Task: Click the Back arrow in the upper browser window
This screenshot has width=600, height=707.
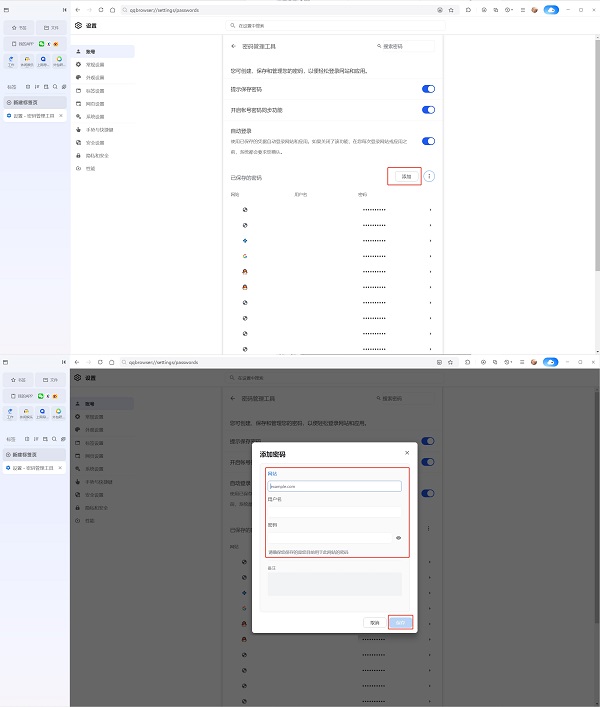Action: (78, 10)
